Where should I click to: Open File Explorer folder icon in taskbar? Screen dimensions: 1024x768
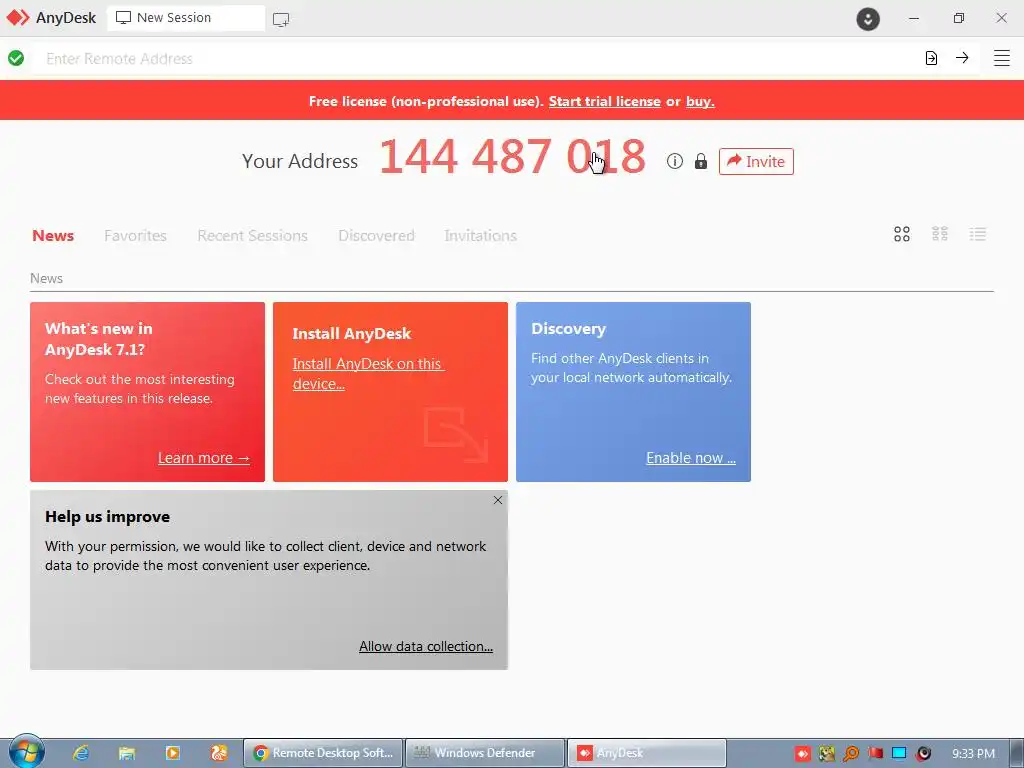pos(127,753)
